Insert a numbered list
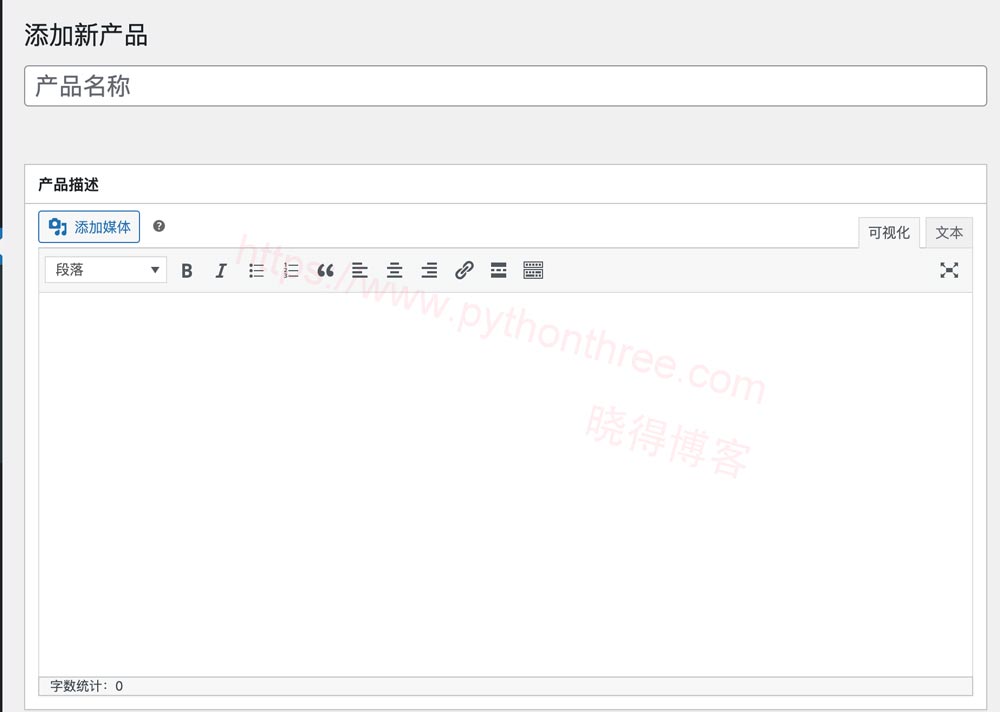Screen dimensions: 1000x712 pos(291,270)
